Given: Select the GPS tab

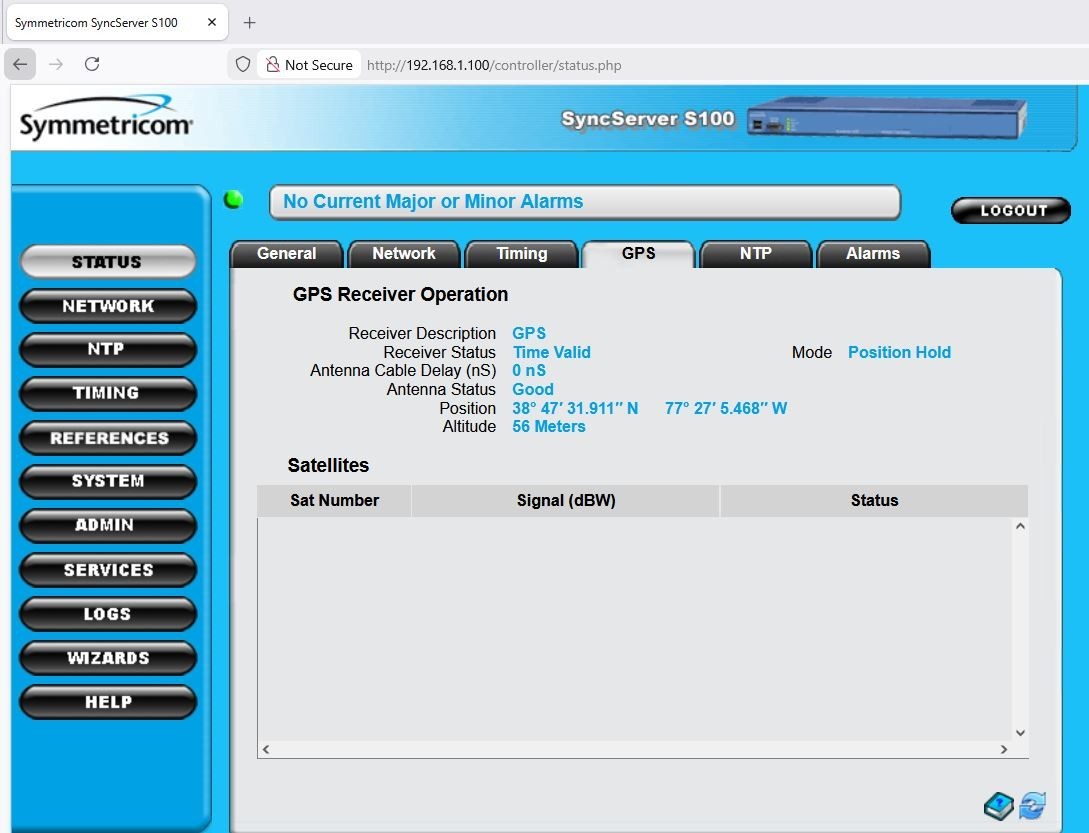Looking at the screenshot, I should (x=638, y=254).
